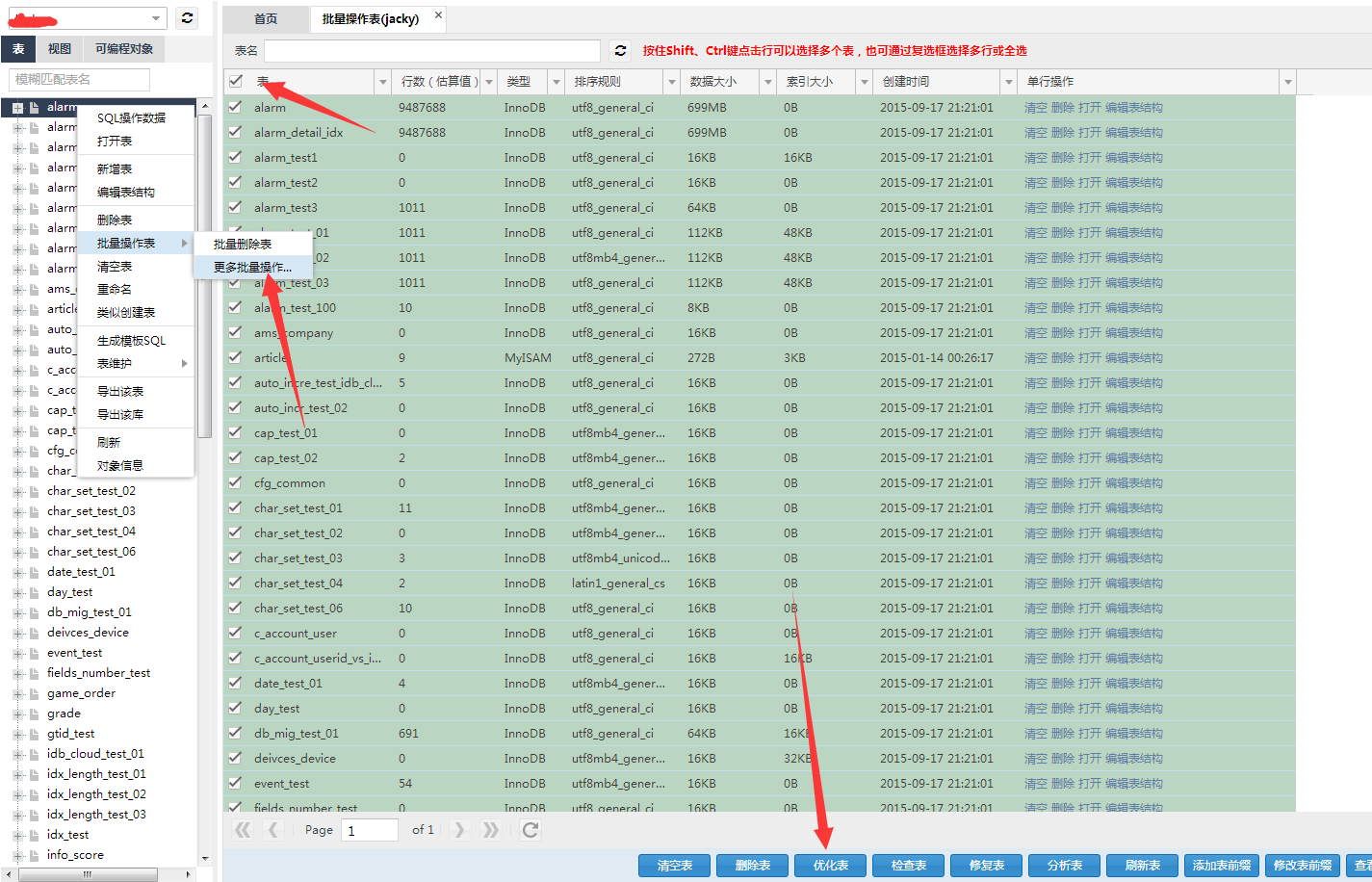The height and width of the screenshot is (882, 1372).
Task: Click the 修复表 button
Action: (x=986, y=866)
